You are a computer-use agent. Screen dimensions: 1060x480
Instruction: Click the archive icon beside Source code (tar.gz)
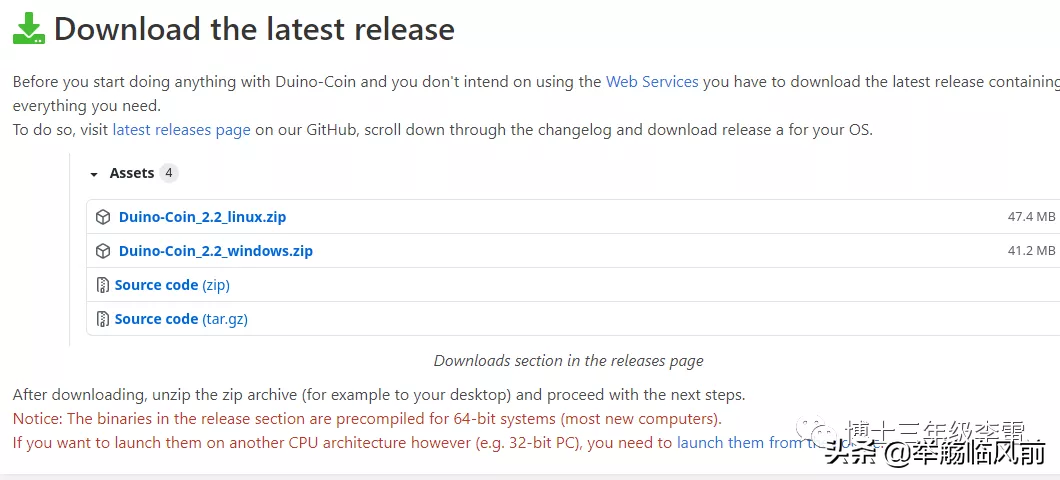point(103,319)
